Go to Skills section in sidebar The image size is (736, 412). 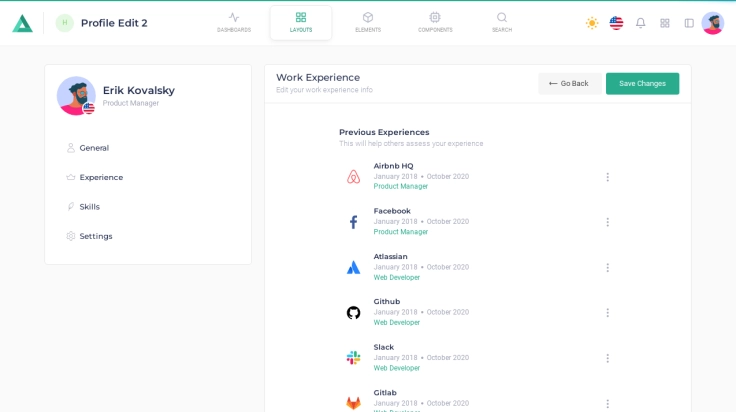point(89,207)
